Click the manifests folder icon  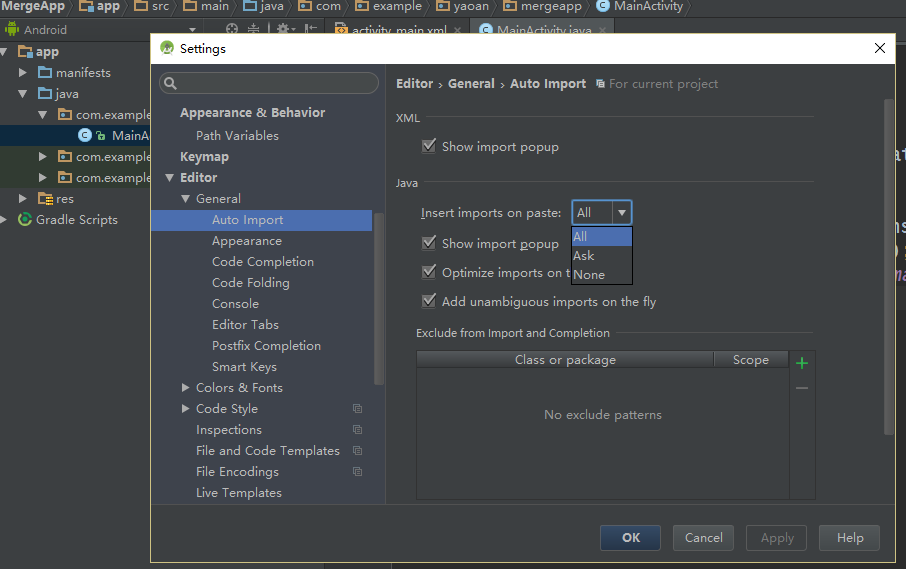[x=45, y=72]
